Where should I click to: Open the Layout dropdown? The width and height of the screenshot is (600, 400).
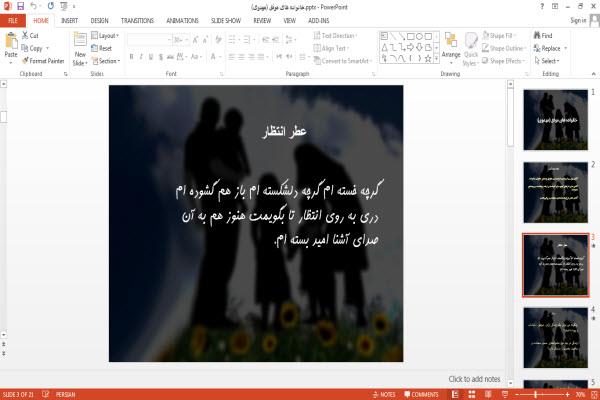point(105,36)
